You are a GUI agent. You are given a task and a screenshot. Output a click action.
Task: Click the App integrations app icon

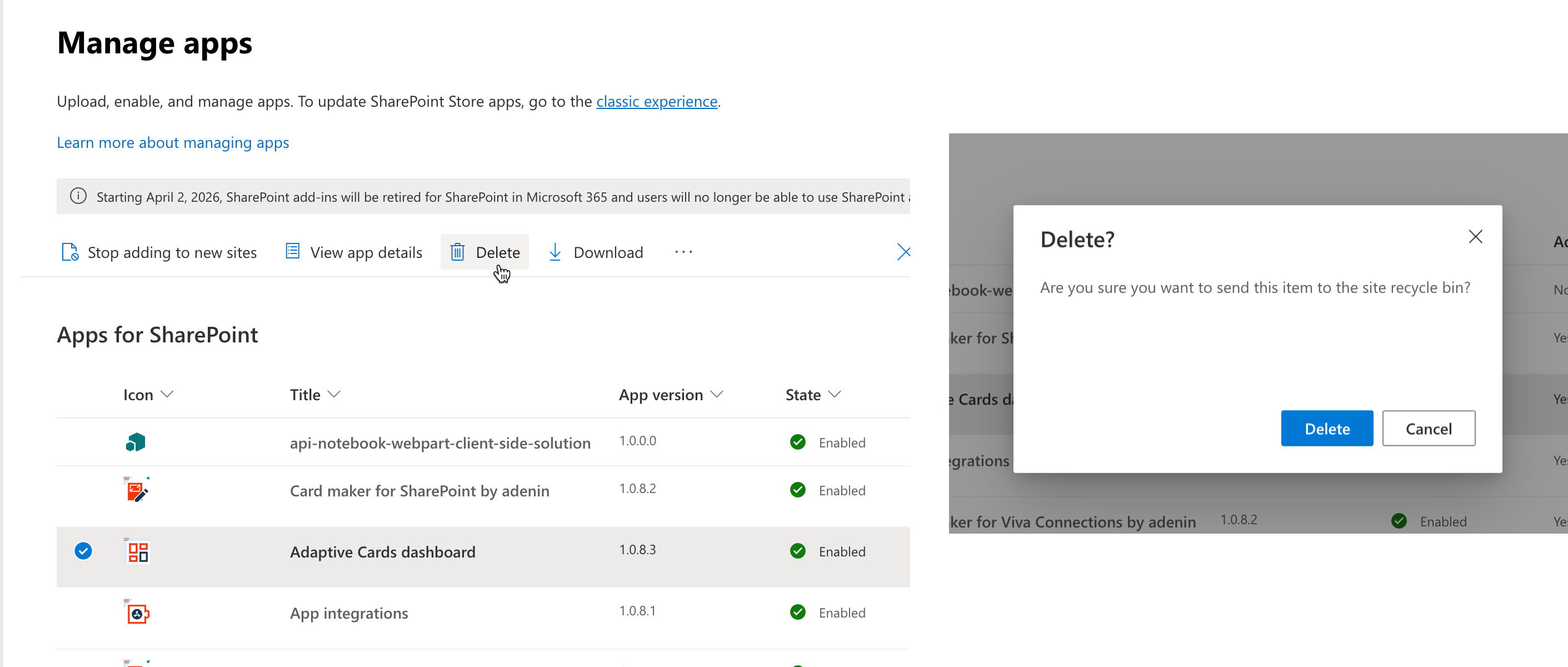click(138, 613)
